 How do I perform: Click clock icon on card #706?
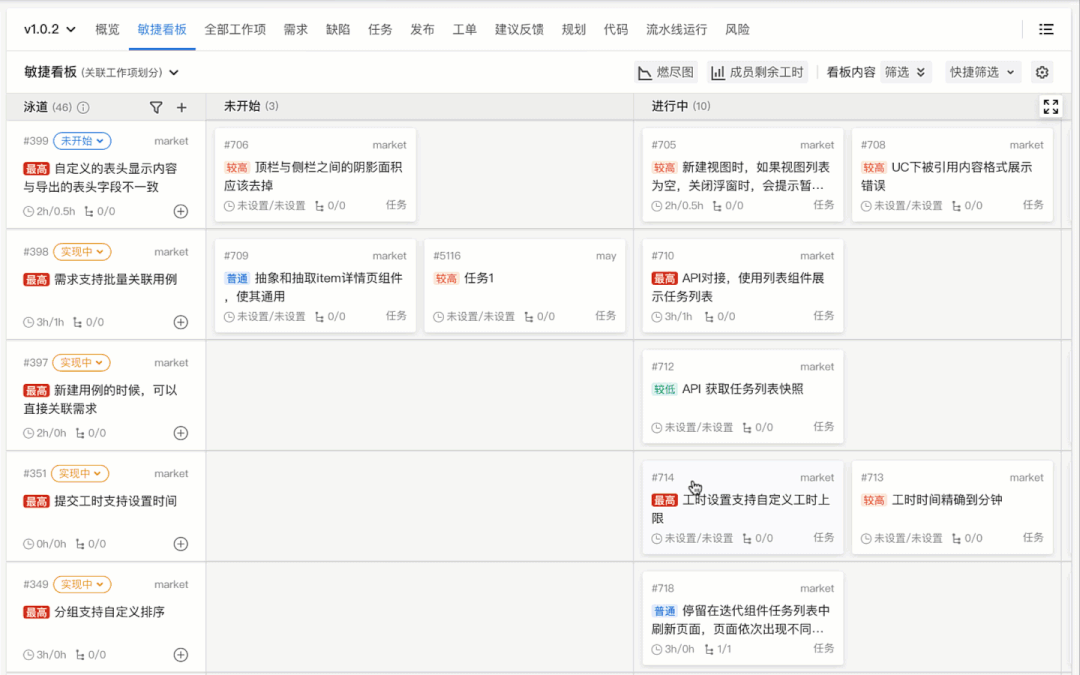coord(229,206)
